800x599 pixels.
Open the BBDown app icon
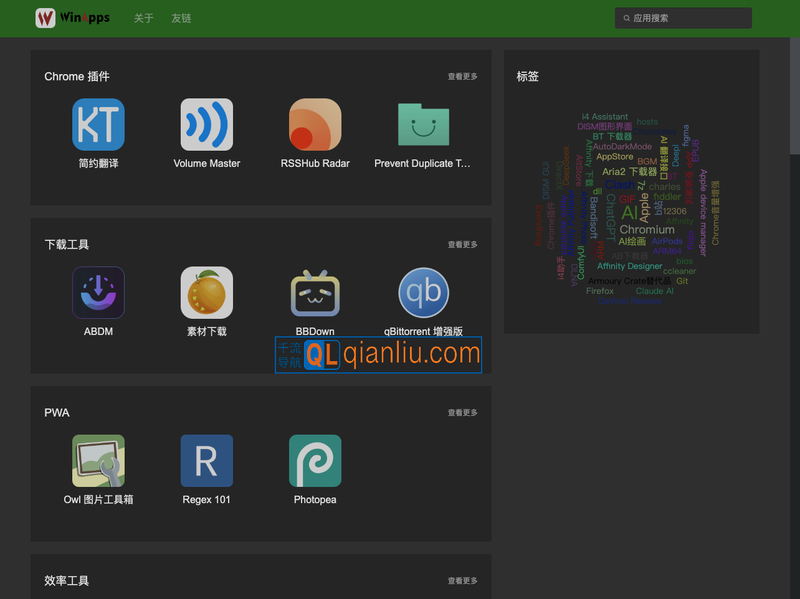pos(315,293)
